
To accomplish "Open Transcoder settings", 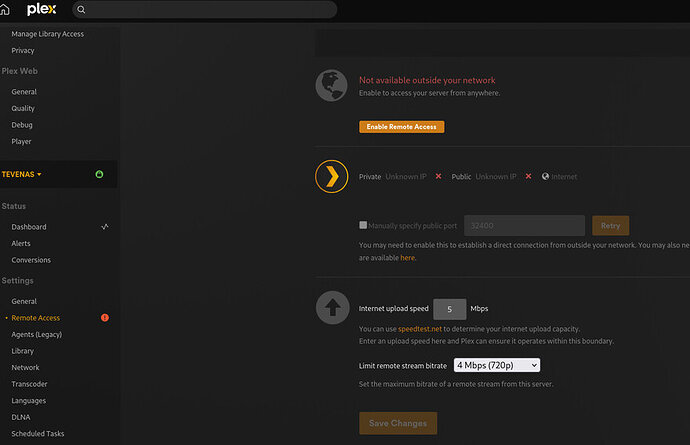I will [29, 384].
